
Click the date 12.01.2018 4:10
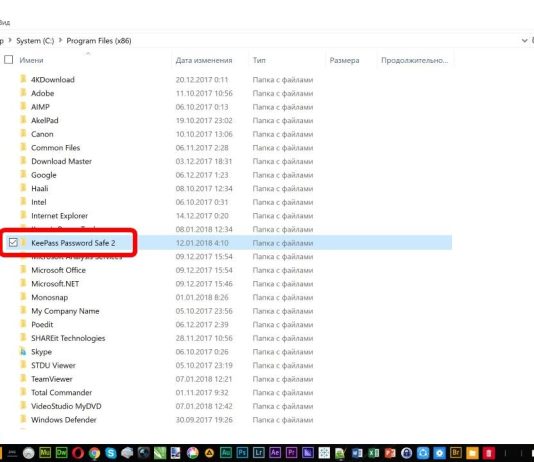[x=202, y=243]
